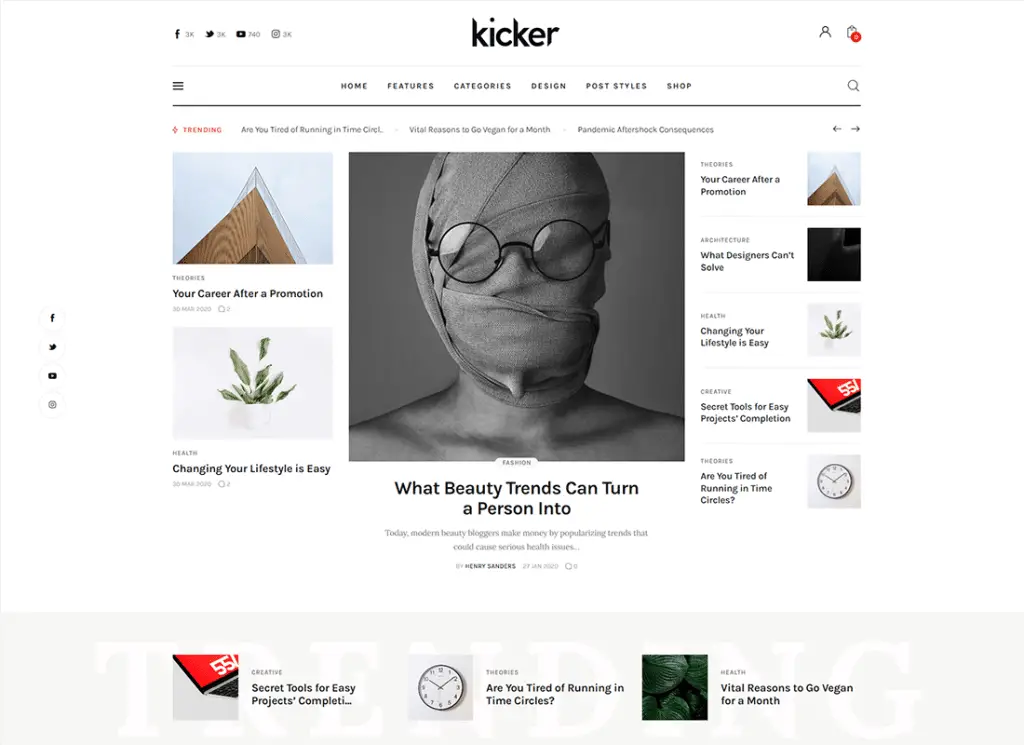Show previous trending item with left arrow
The image size is (1024, 745).
click(x=837, y=129)
